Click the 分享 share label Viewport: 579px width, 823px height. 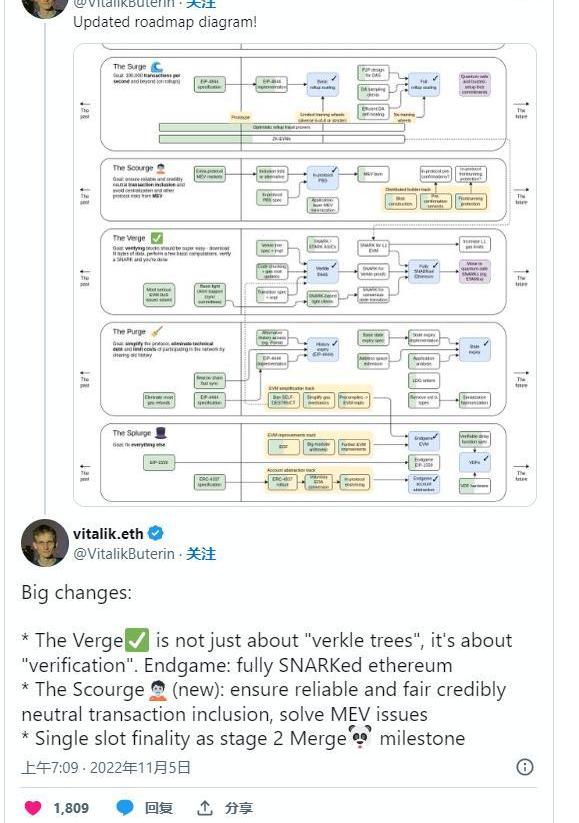[239, 808]
